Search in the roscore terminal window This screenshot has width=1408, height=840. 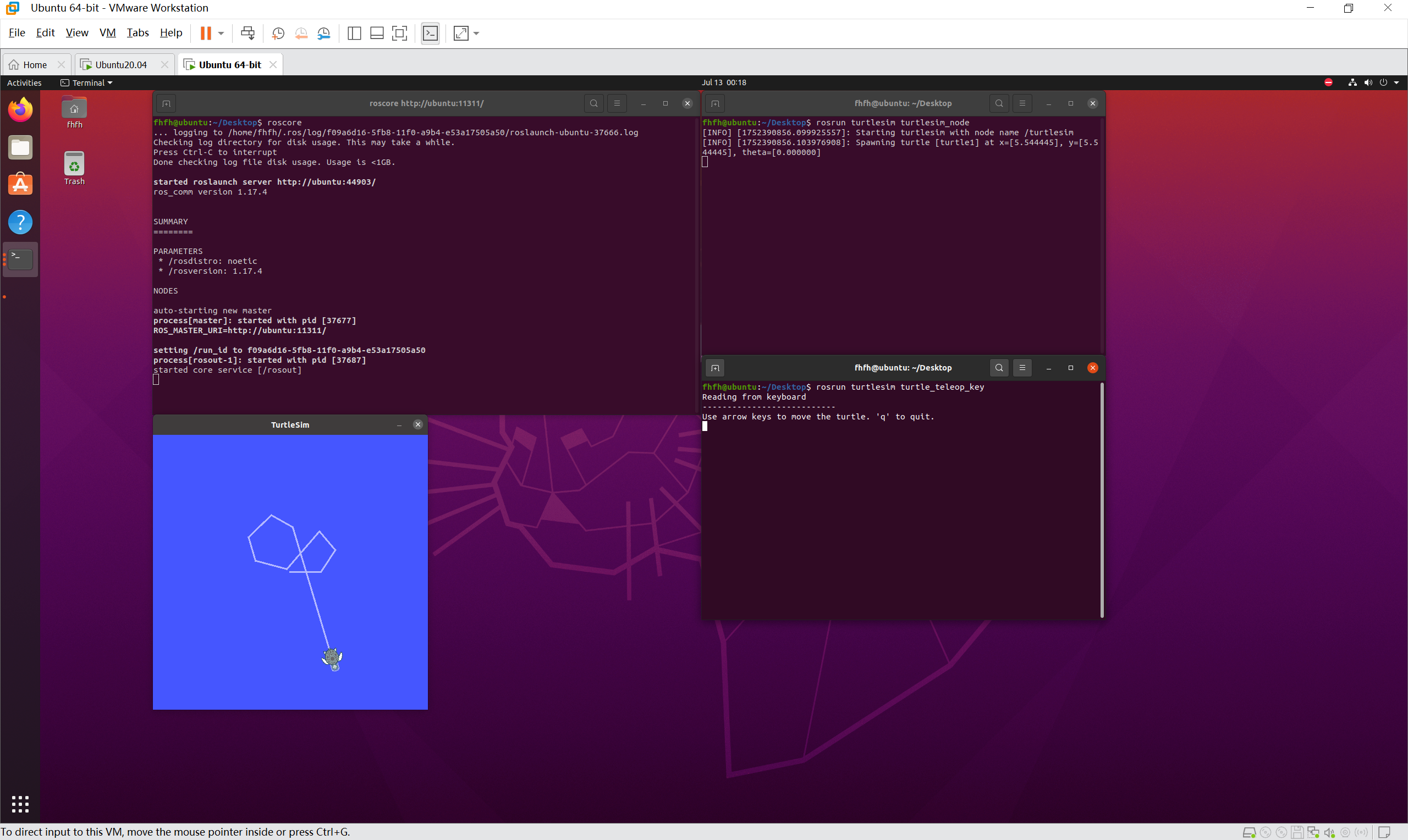[x=593, y=103]
